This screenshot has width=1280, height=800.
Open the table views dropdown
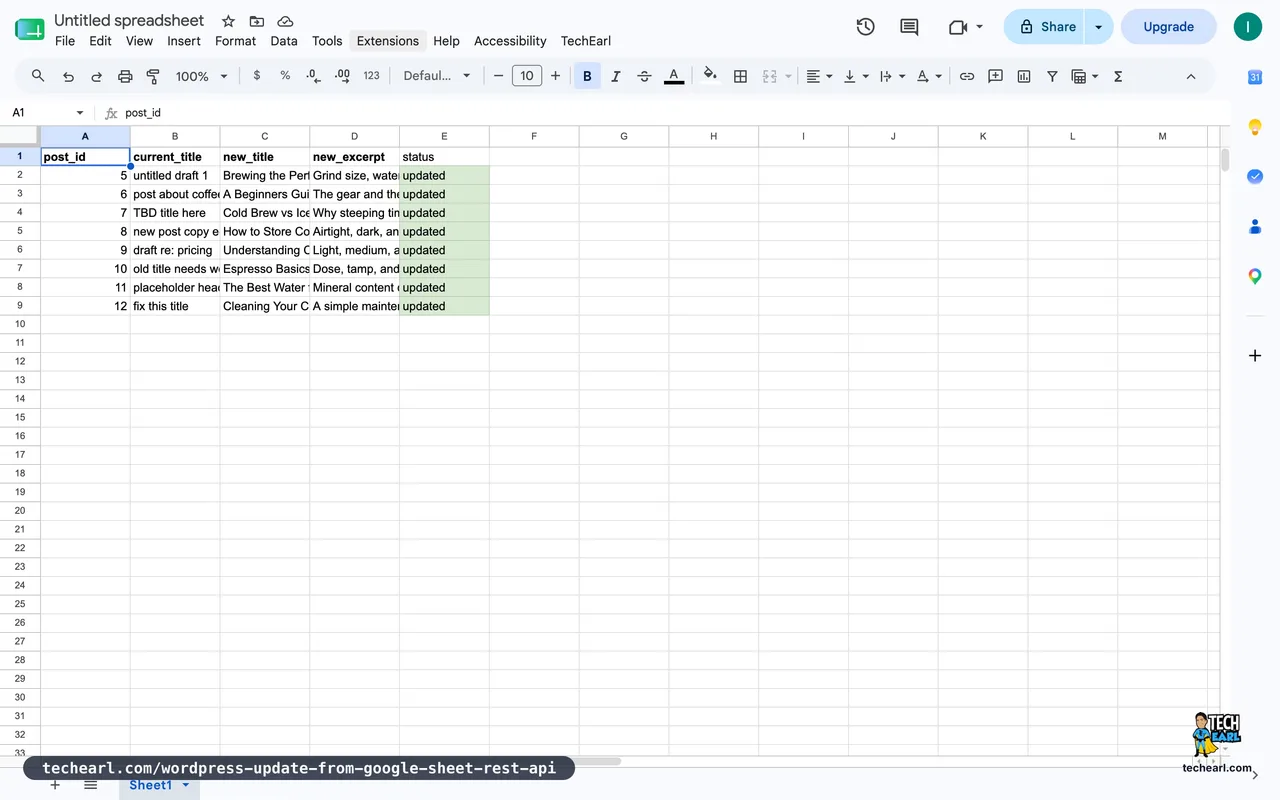pos(1084,76)
